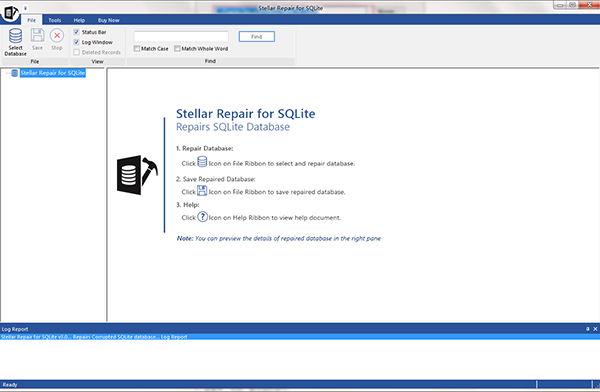Click the Stellar application logo button
The width and height of the screenshot is (600, 392).
(x=10, y=13)
